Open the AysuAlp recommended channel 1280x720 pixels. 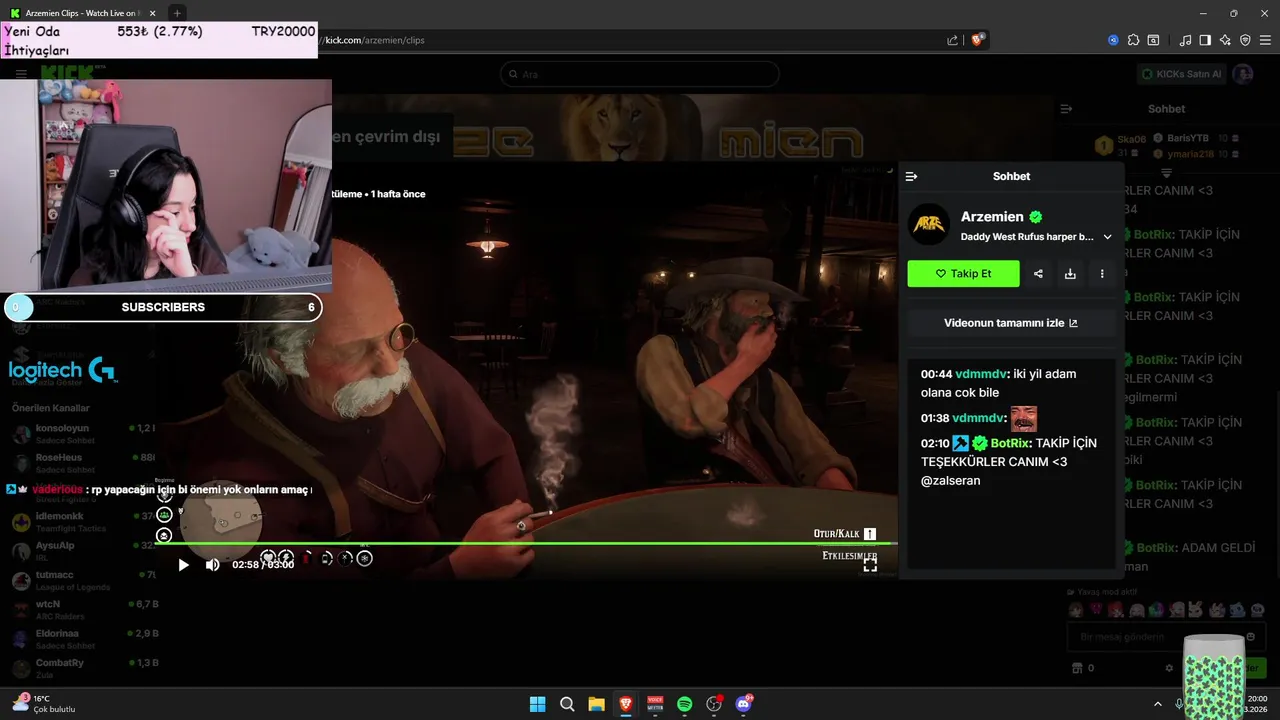tap(82, 551)
